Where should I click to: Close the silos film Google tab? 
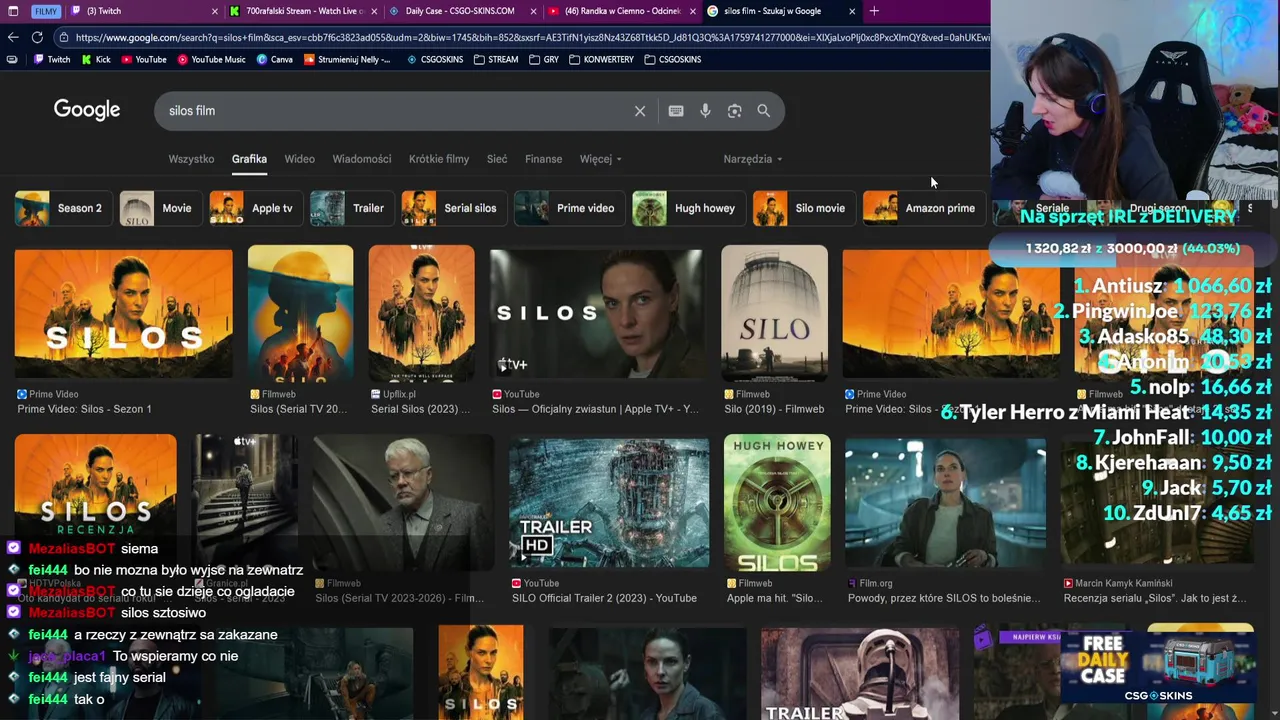click(852, 11)
